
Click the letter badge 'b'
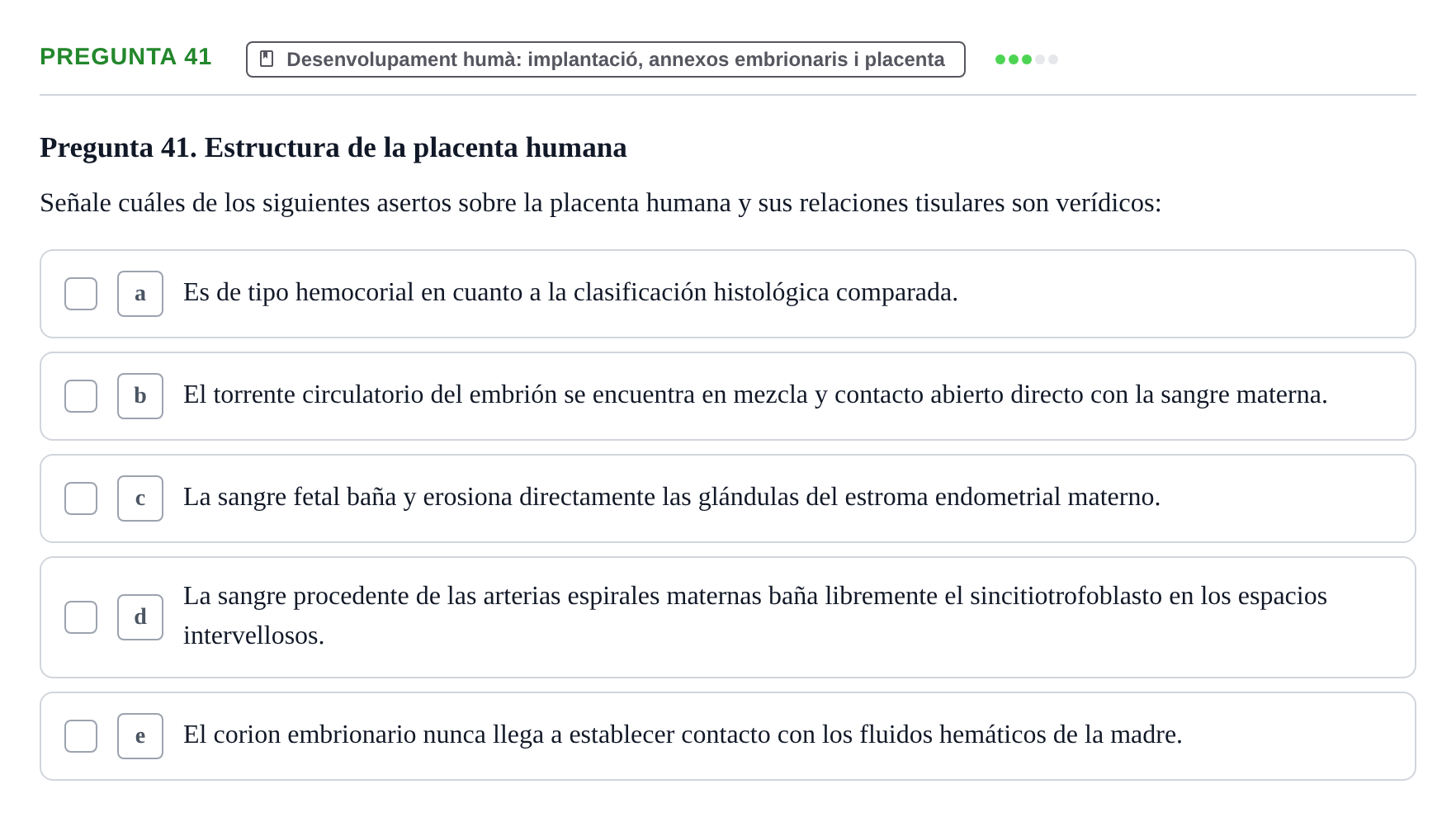point(140,396)
